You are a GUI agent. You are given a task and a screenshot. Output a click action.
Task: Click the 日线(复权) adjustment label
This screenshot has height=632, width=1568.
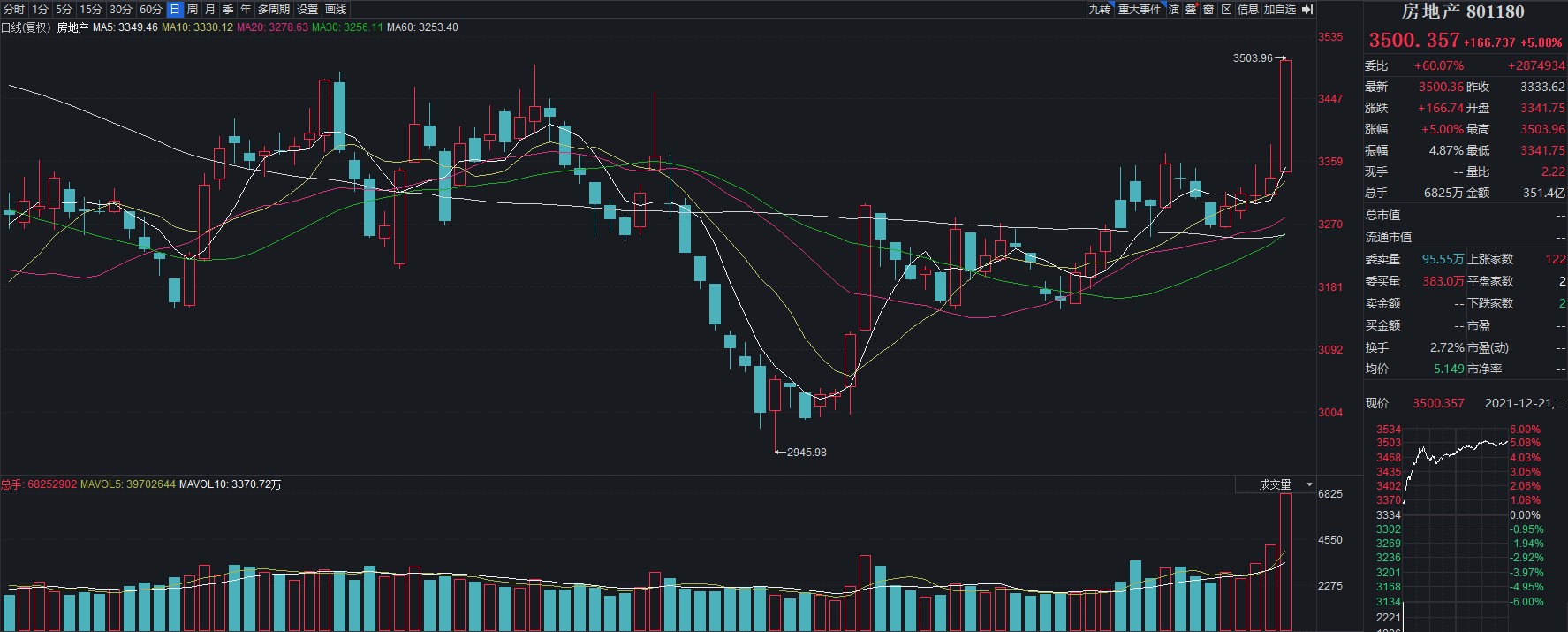25,27
